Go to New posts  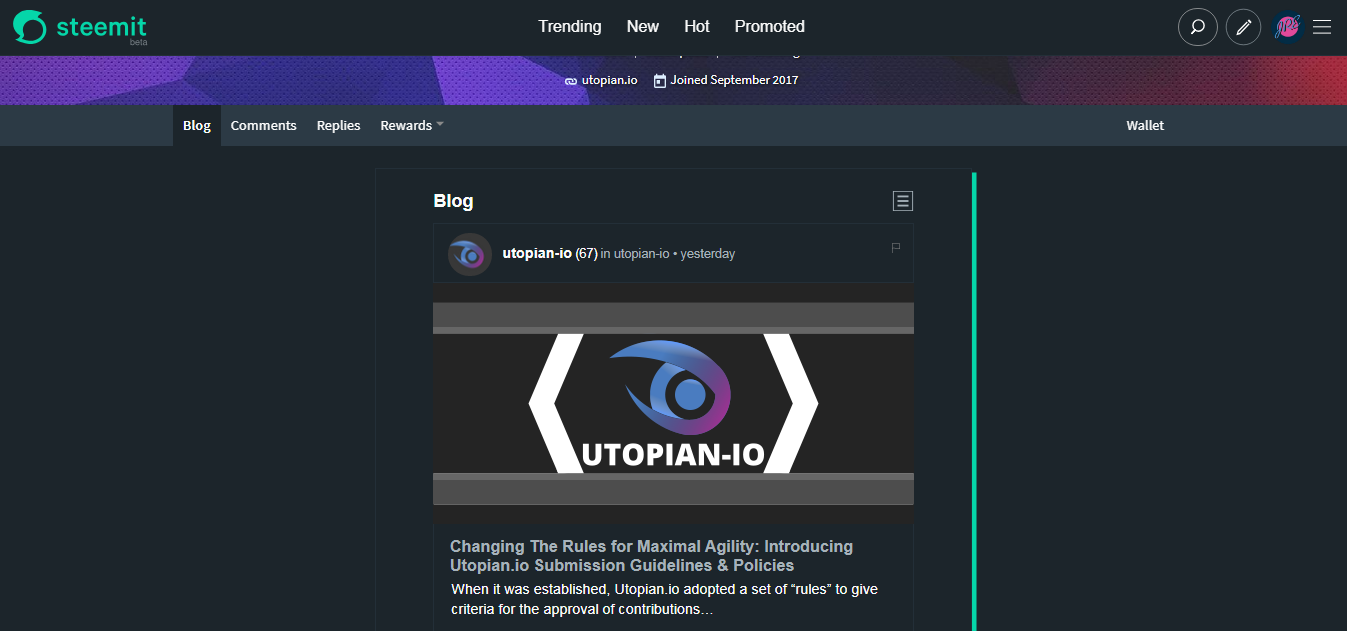(x=643, y=26)
